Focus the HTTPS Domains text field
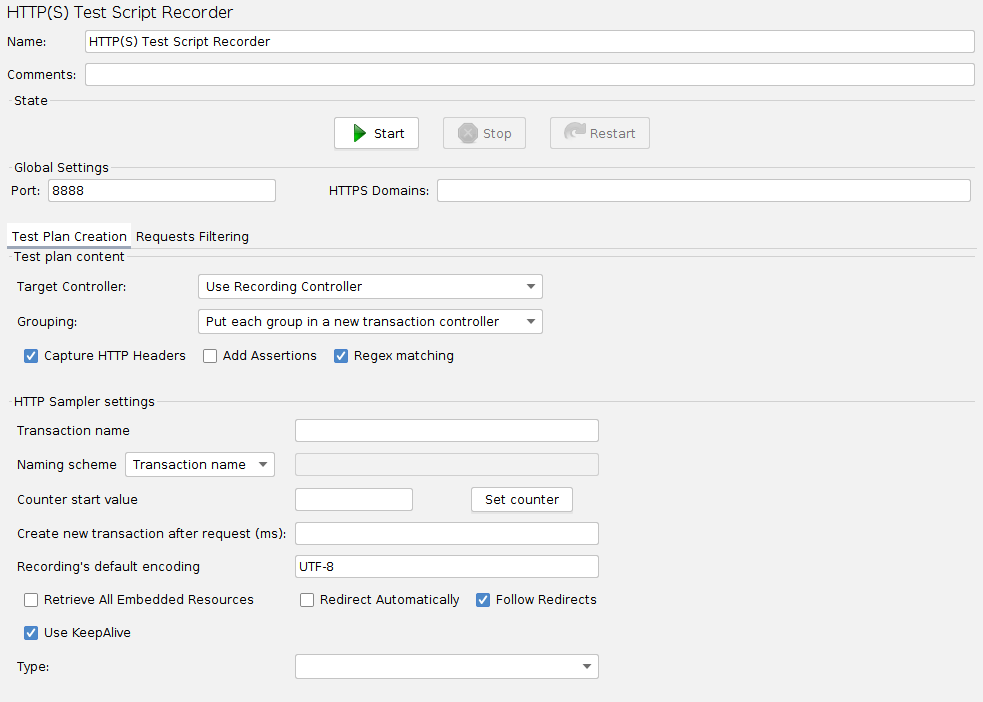The height and width of the screenshot is (702, 983). [x=703, y=191]
